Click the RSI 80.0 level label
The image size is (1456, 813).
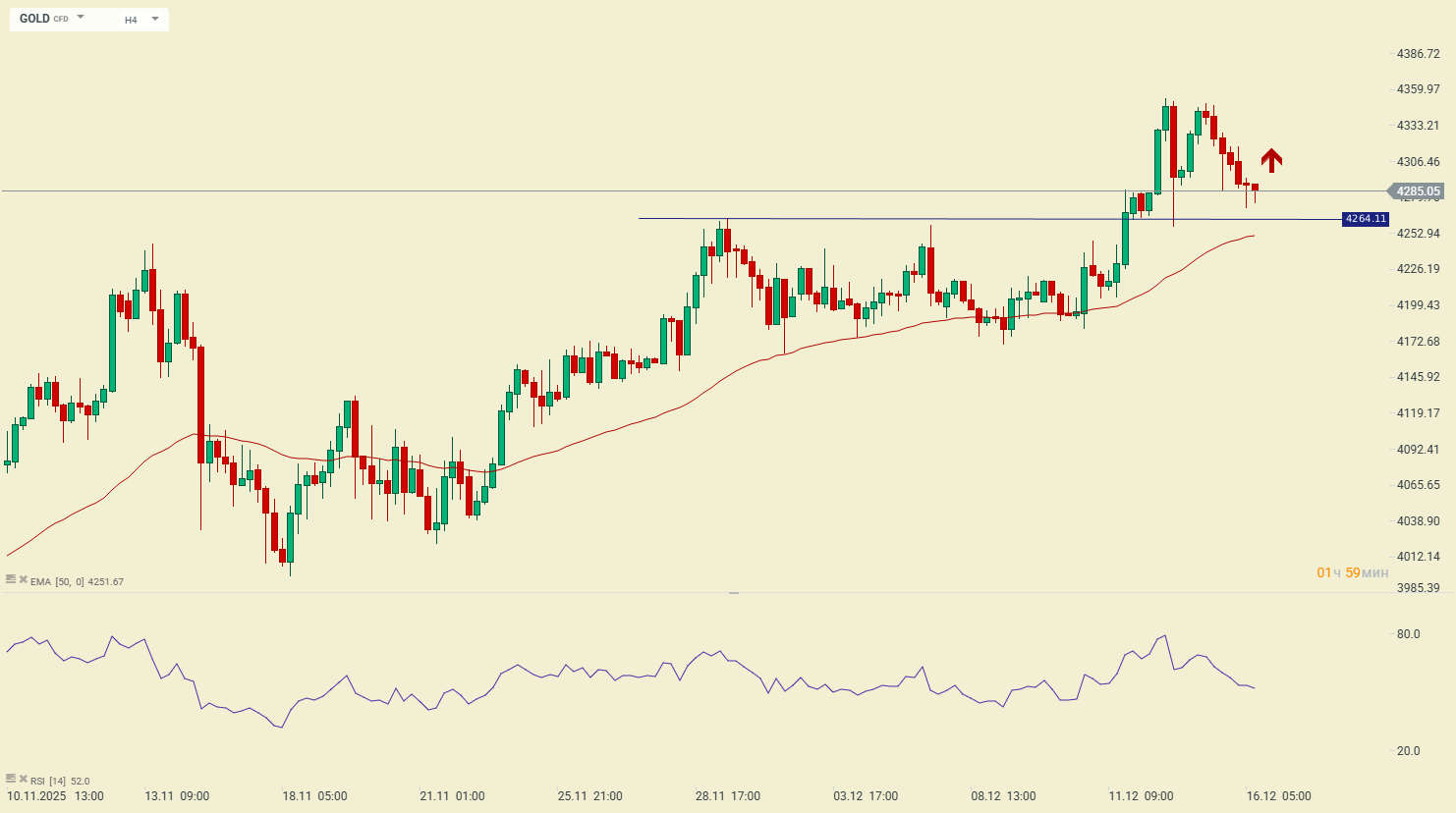[1408, 634]
